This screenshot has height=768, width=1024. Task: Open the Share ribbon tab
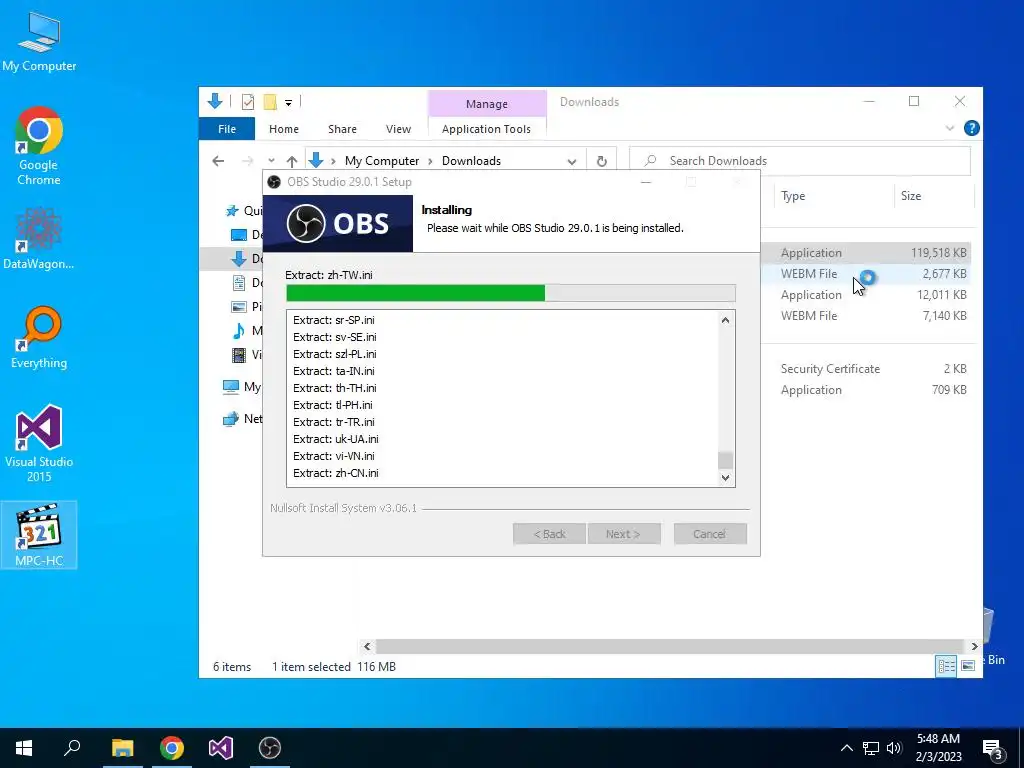[342, 129]
